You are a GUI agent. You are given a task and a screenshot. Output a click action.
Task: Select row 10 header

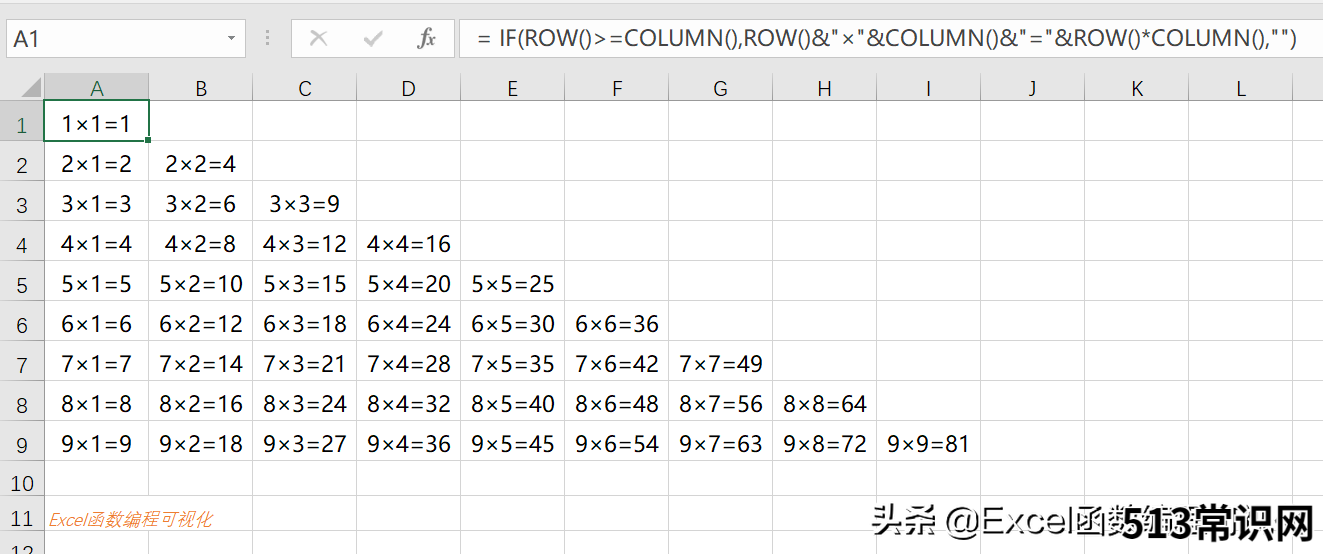tap(22, 484)
